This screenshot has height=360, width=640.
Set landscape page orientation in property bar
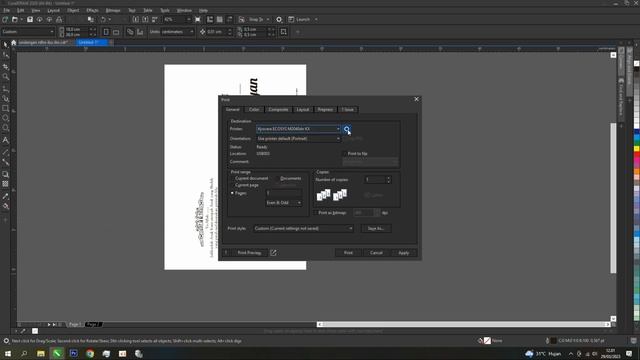tap(116, 32)
